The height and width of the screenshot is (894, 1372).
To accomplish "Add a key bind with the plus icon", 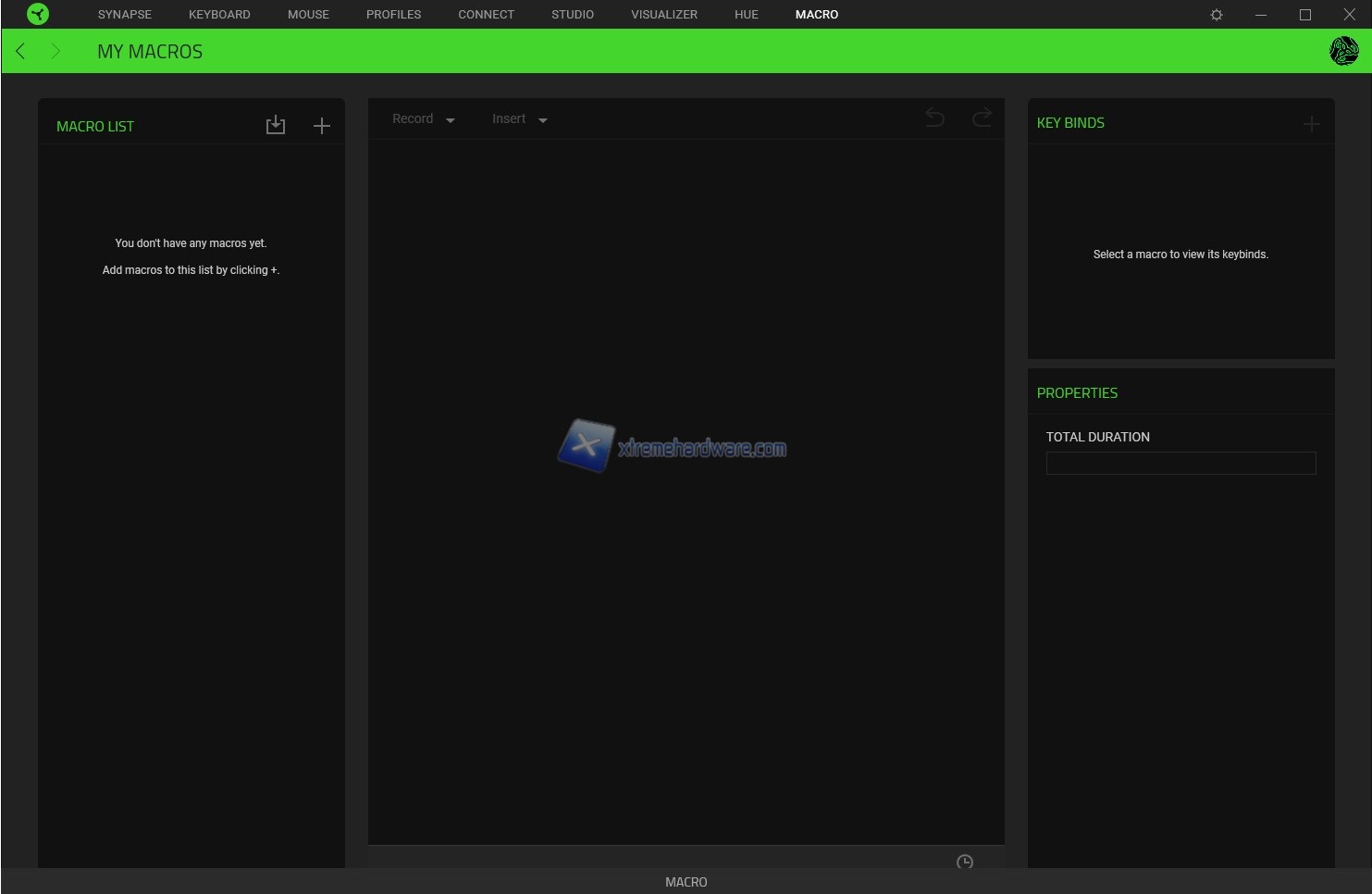I will click(x=1311, y=124).
